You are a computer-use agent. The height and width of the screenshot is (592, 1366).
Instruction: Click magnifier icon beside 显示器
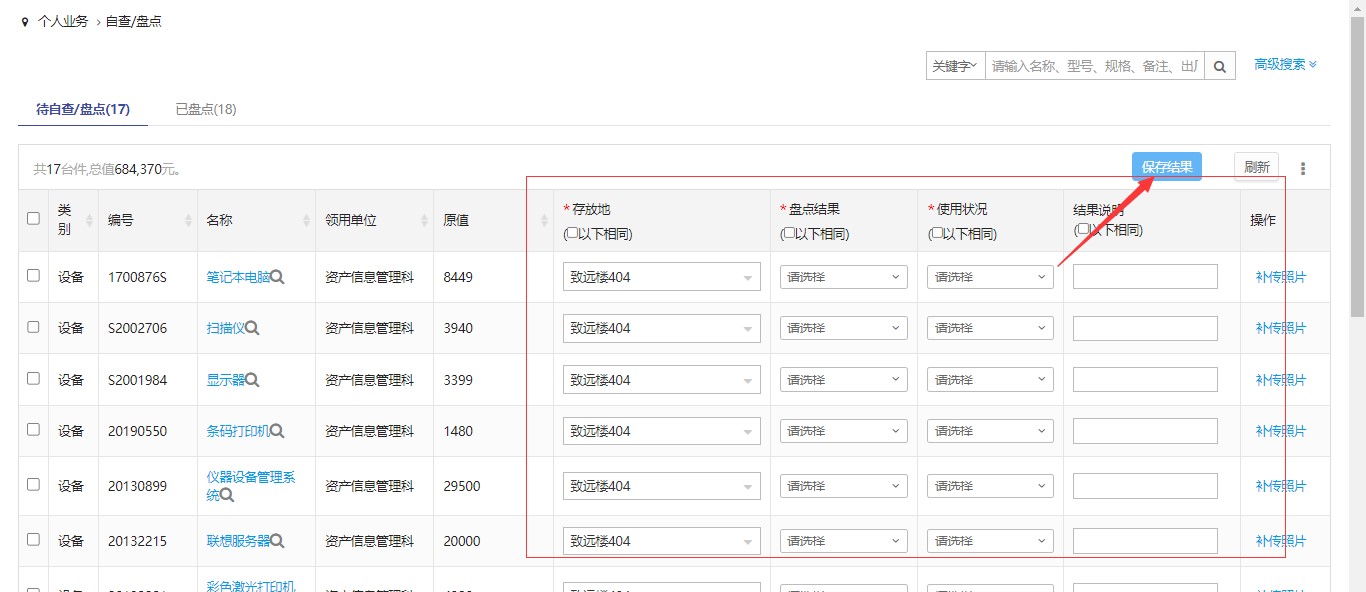coord(253,380)
